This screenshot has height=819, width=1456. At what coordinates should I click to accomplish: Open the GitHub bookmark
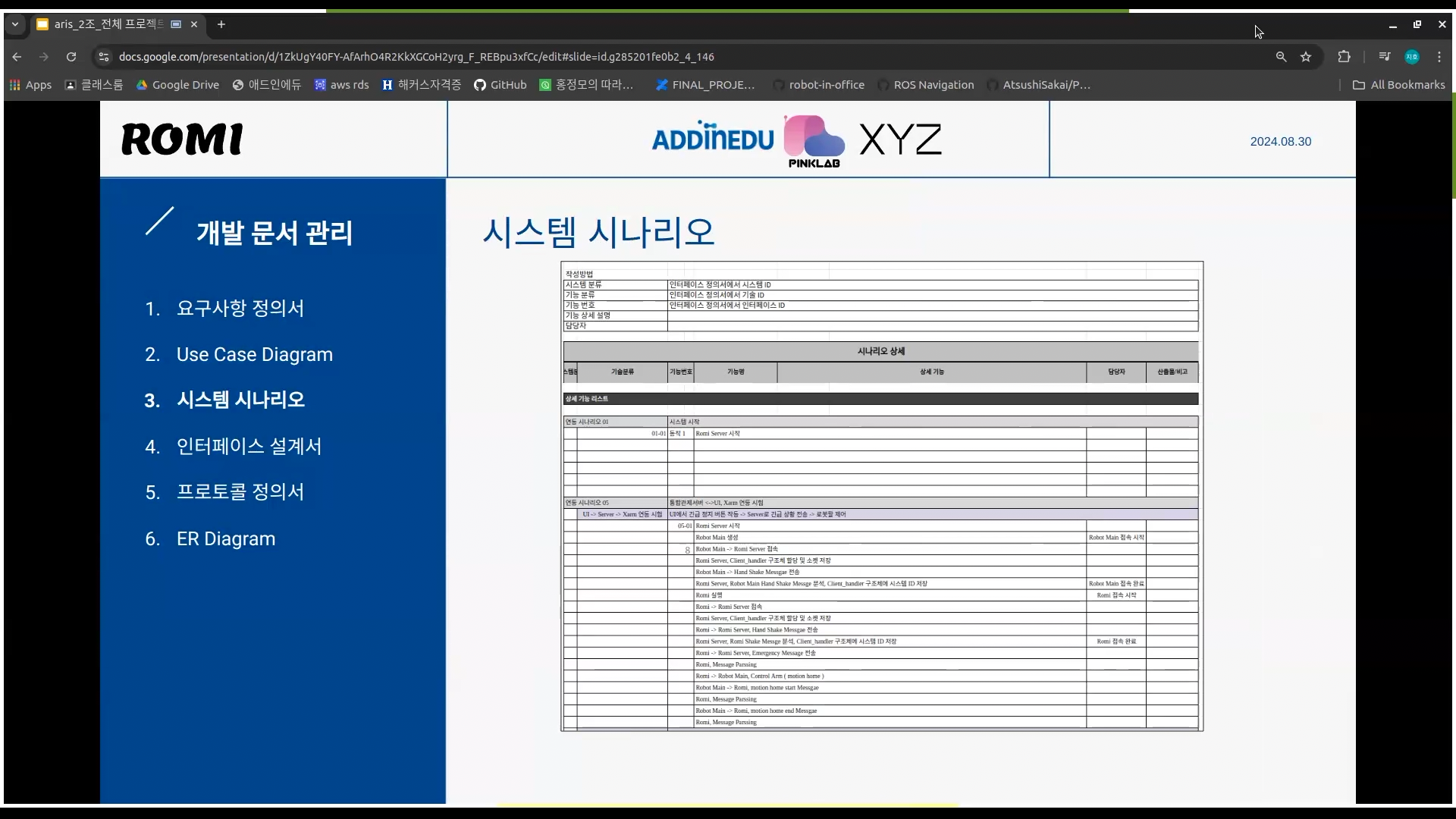click(x=500, y=85)
